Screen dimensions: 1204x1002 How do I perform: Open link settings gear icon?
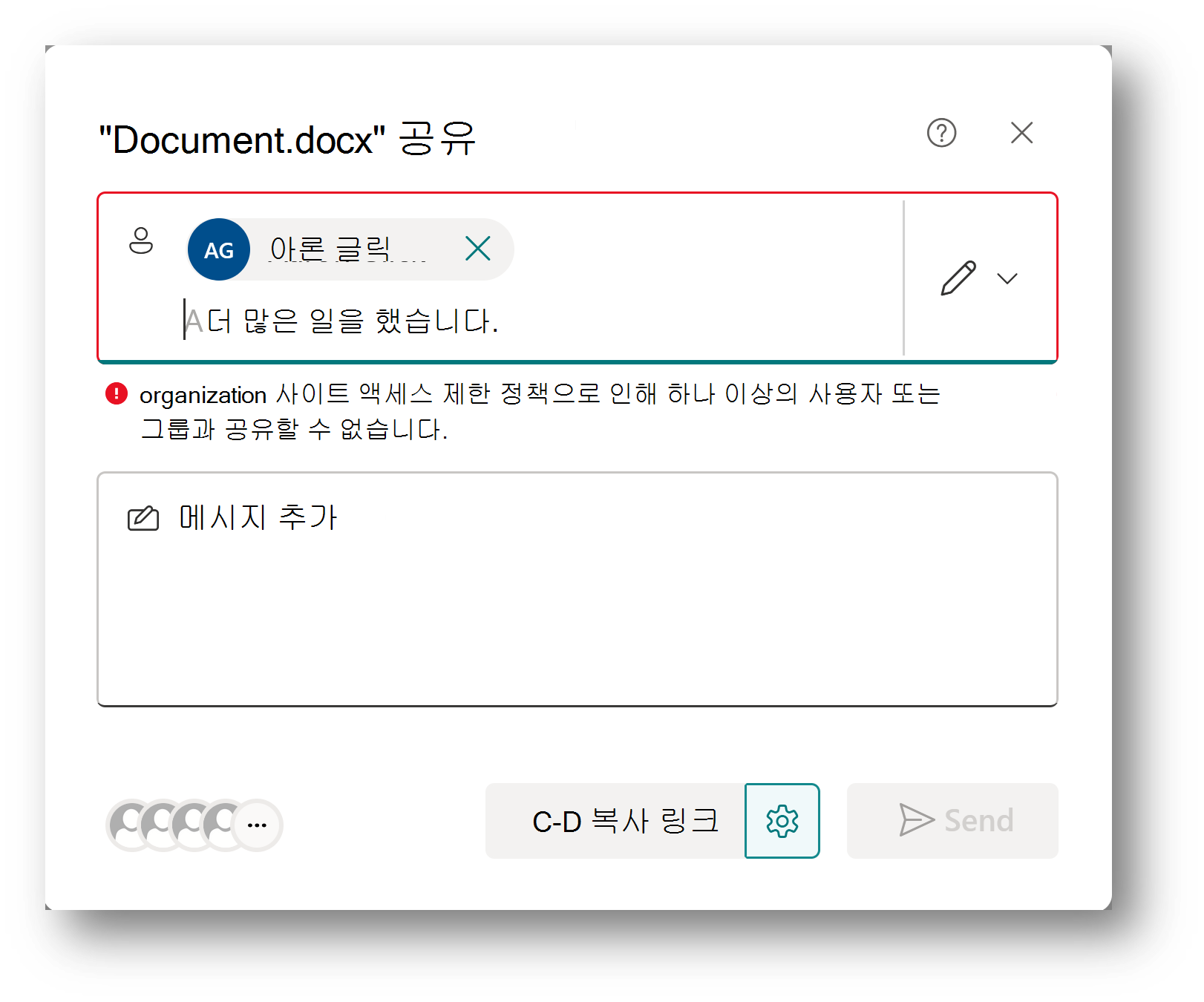pos(782,821)
